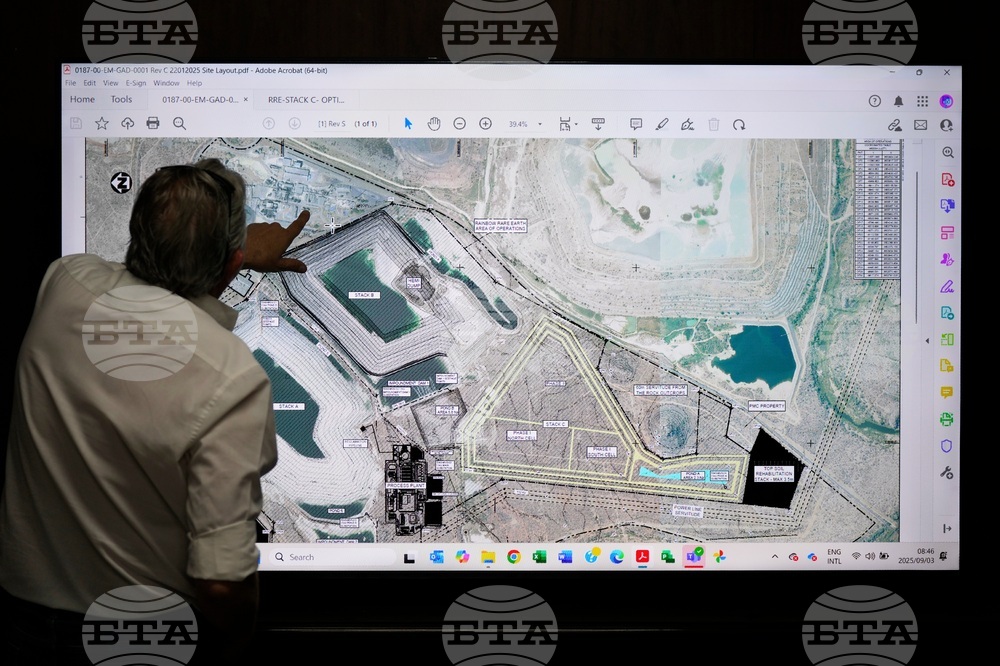Click the Zoom in plus button
The image size is (1000, 666).
point(486,124)
